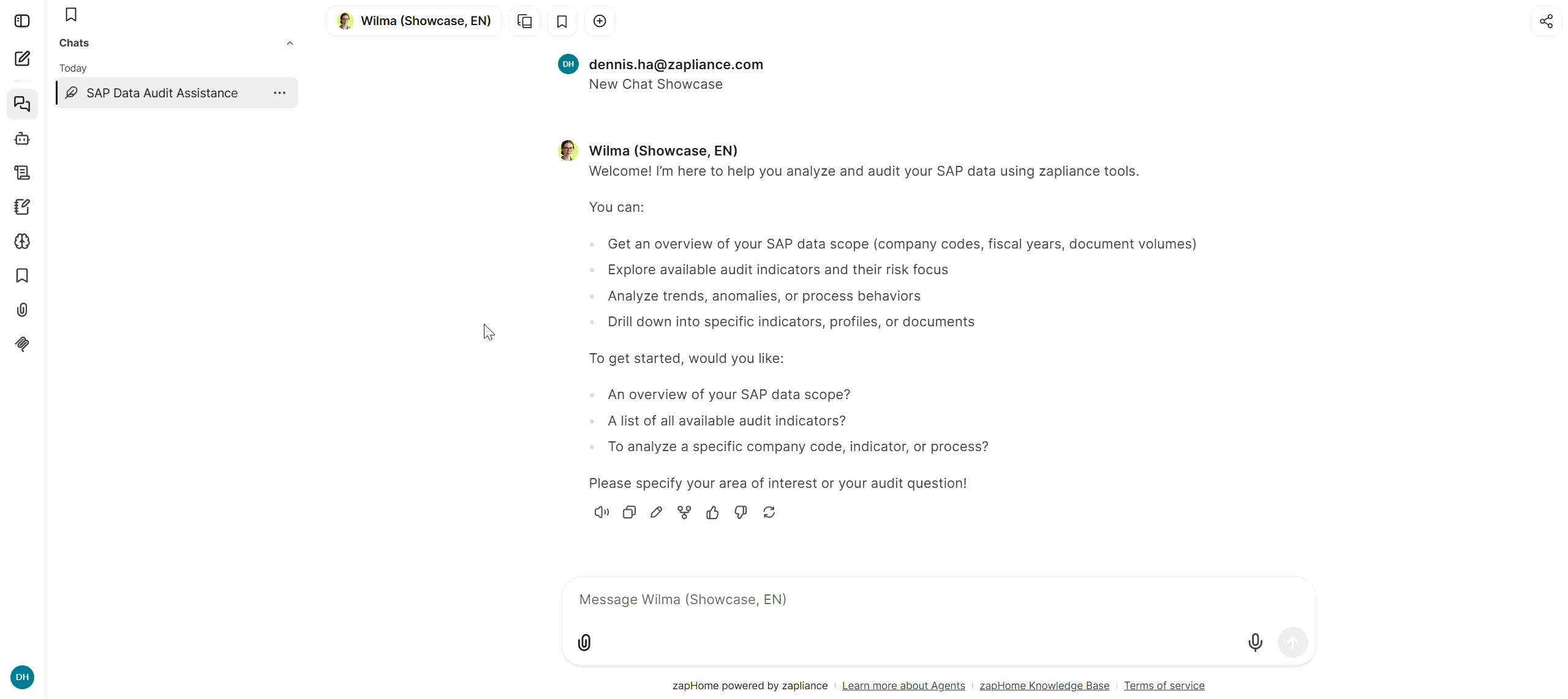Viewport: 1568px width, 699px height.
Task: Click 'Drill down into specific indicators' bullet text
Action: pos(791,321)
